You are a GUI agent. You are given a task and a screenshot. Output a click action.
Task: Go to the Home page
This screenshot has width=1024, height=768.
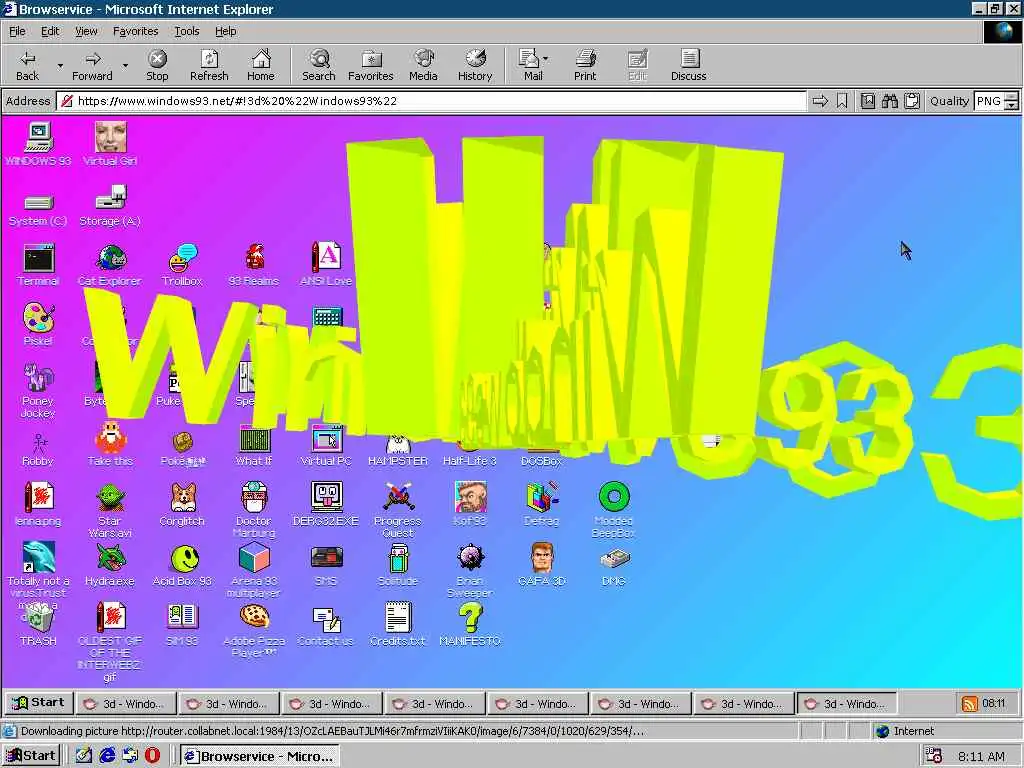[x=261, y=65]
